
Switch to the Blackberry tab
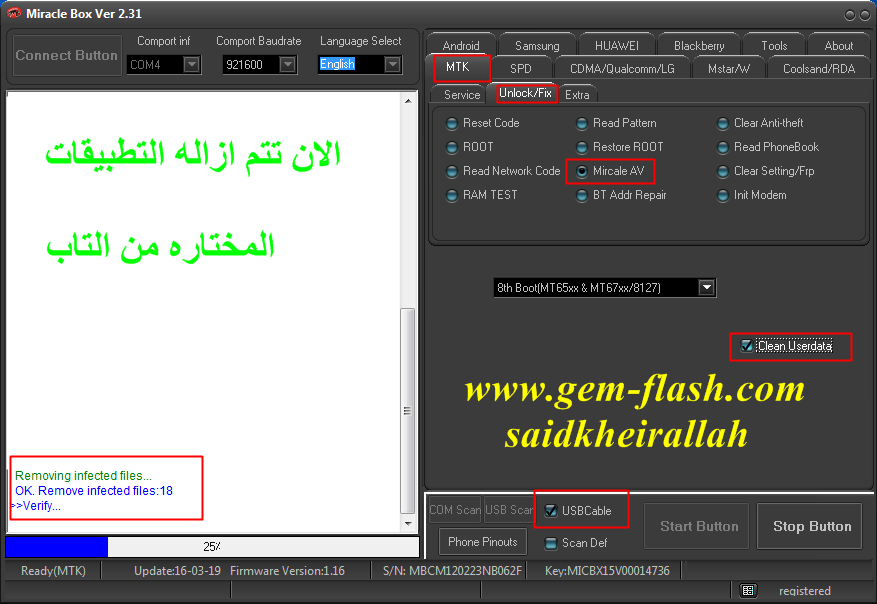(x=699, y=45)
